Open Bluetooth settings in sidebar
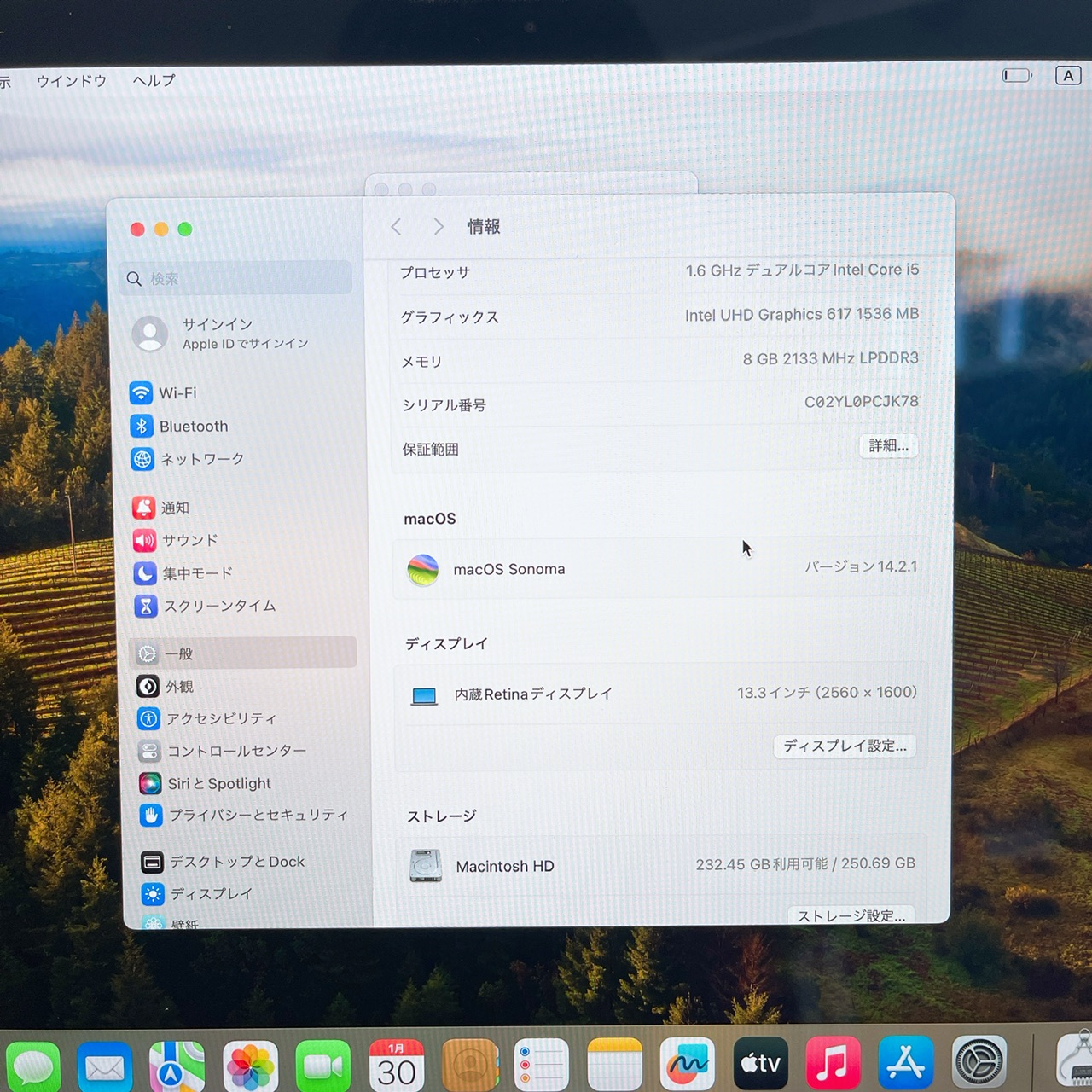The image size is (1092, 1092). click(179, 426)
